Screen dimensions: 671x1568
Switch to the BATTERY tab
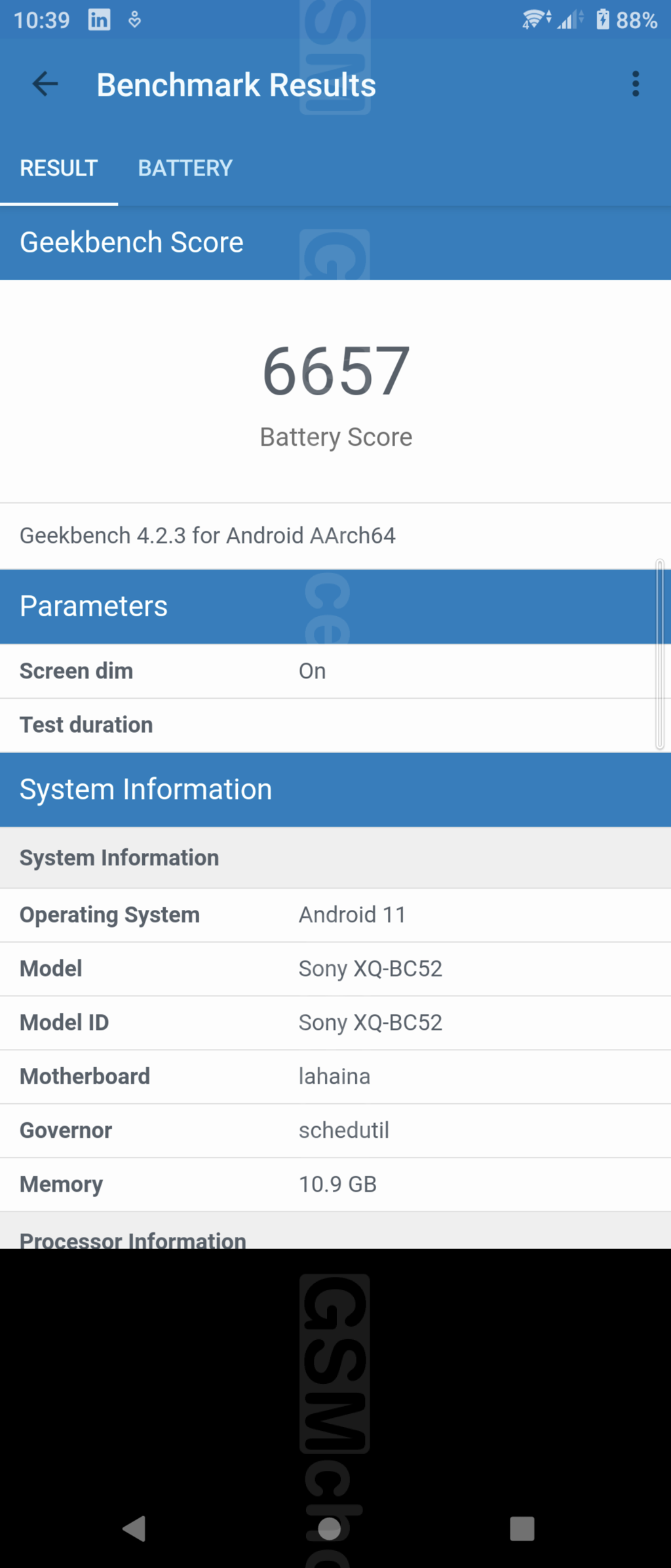click(x=185, y=168)
